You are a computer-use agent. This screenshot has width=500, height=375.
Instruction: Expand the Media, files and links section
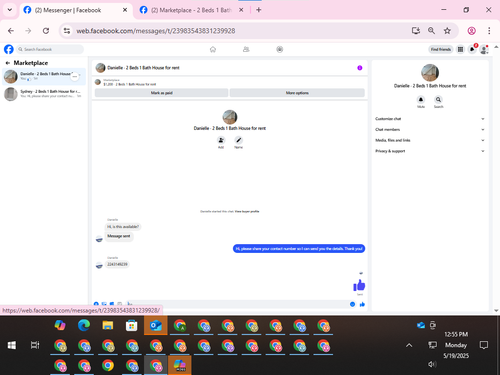pyautogui.click(x=430, y=140)
